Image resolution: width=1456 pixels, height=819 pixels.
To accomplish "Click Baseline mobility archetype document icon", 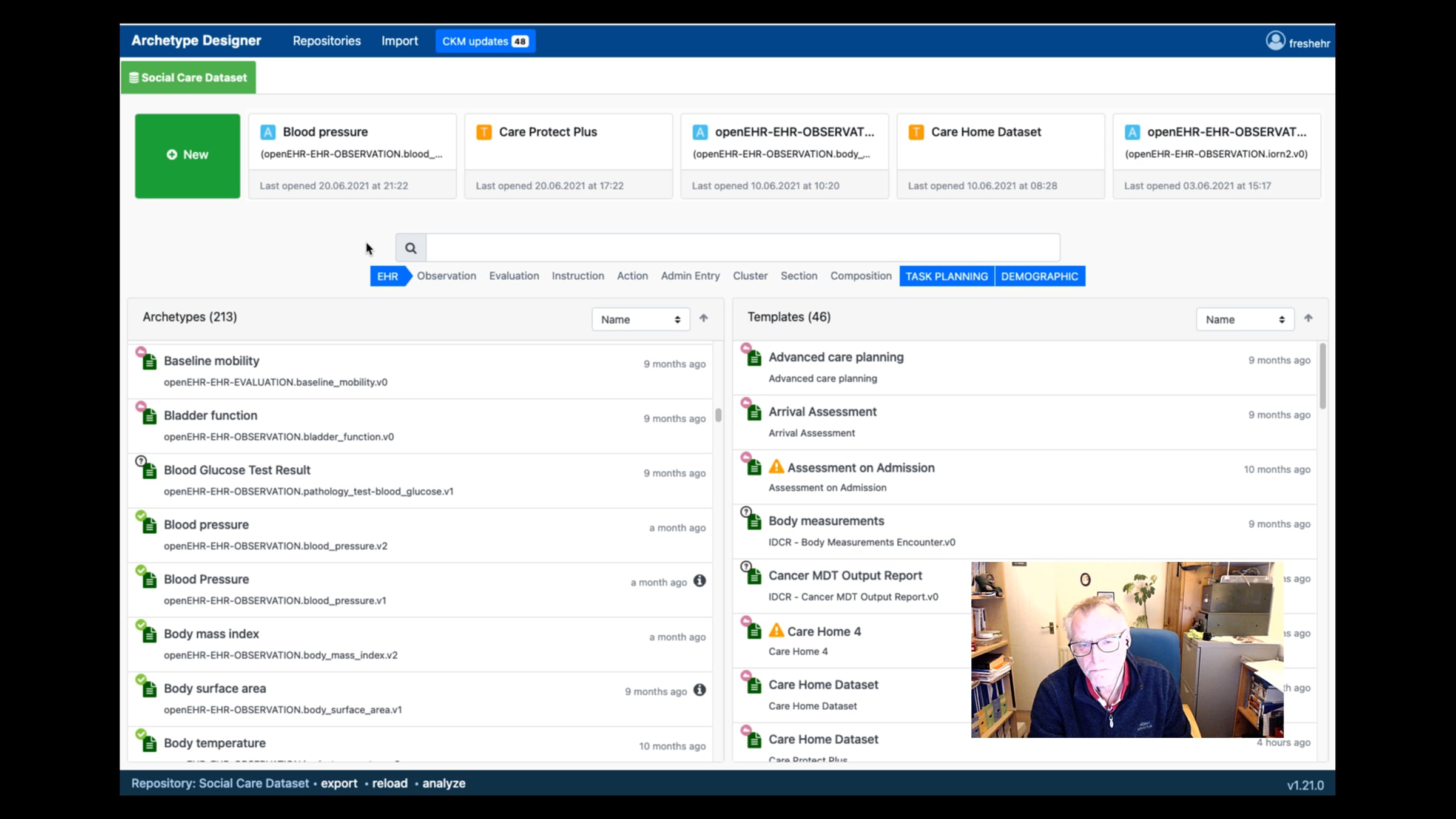I will click(x=149, y=362).
